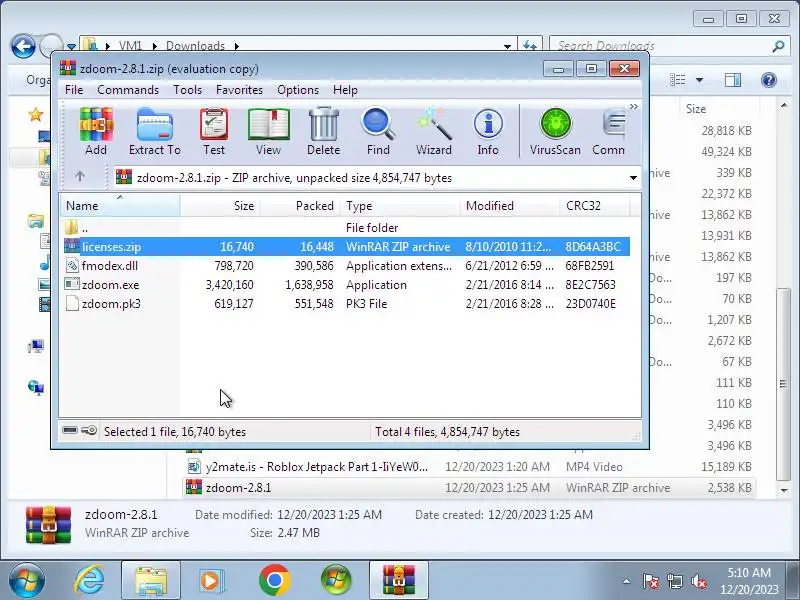Sort by the Packed column header
The width and height of the screenshot is (800, 600).
300,206
